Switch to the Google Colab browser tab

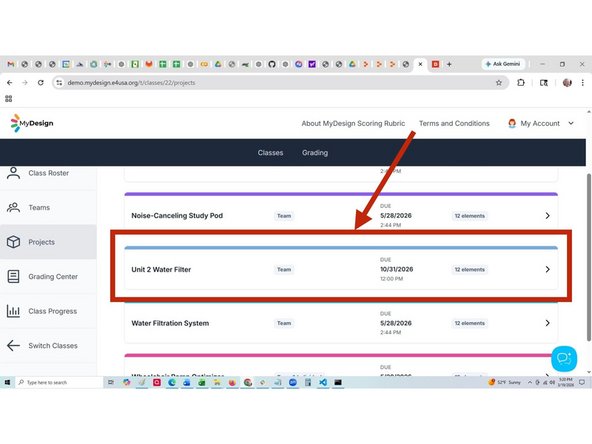tap(204, 64)
